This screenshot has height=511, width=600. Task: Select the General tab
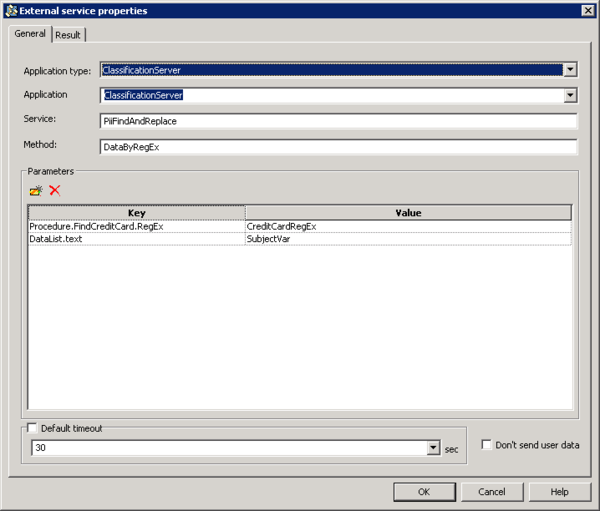pyautogui.click(x=30, y=34)
